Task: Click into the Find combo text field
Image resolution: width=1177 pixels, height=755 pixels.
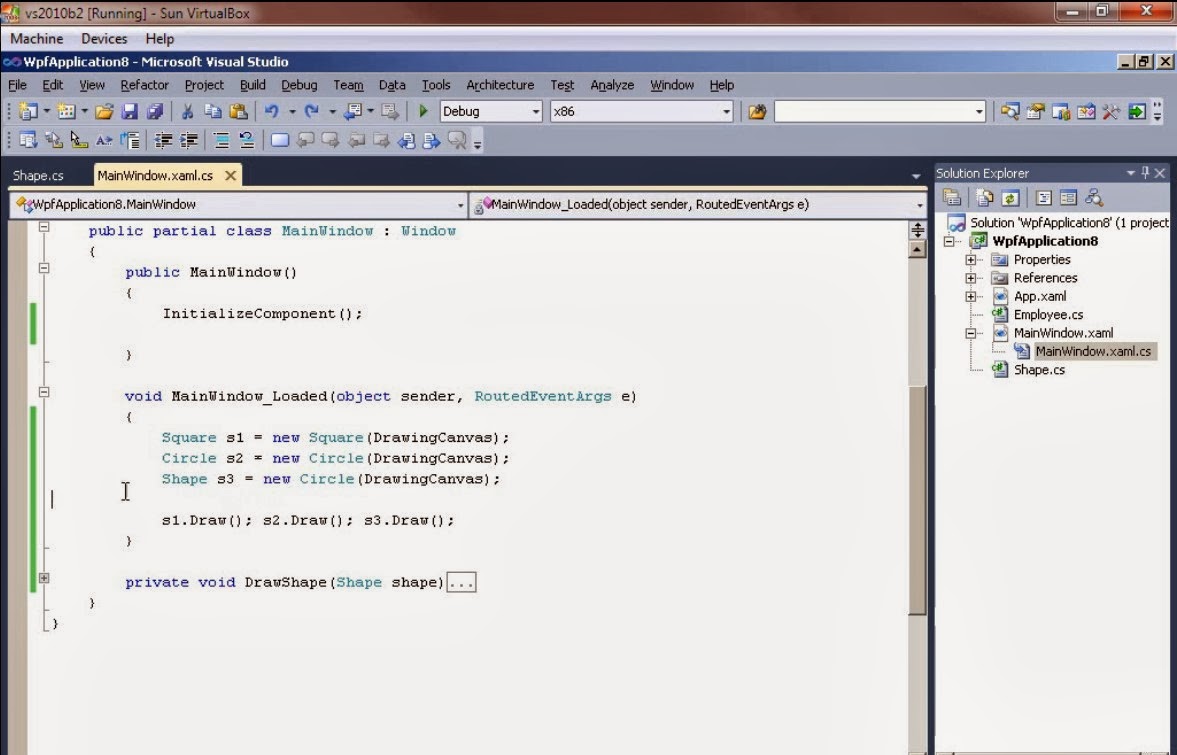Action: pyautogui.click(x=874, y=112)
